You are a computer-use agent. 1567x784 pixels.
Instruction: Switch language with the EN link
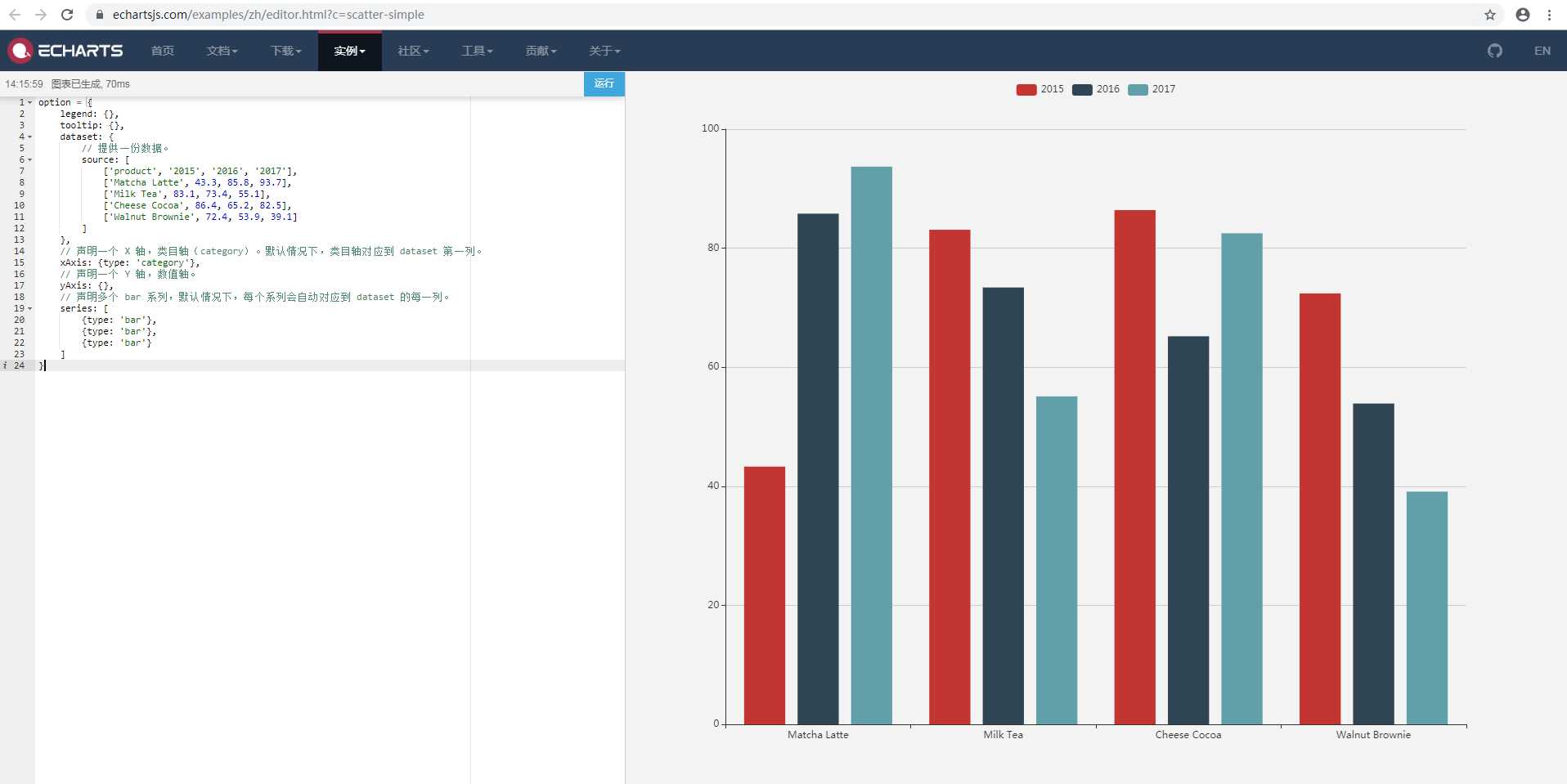[x=1542, y=51]
